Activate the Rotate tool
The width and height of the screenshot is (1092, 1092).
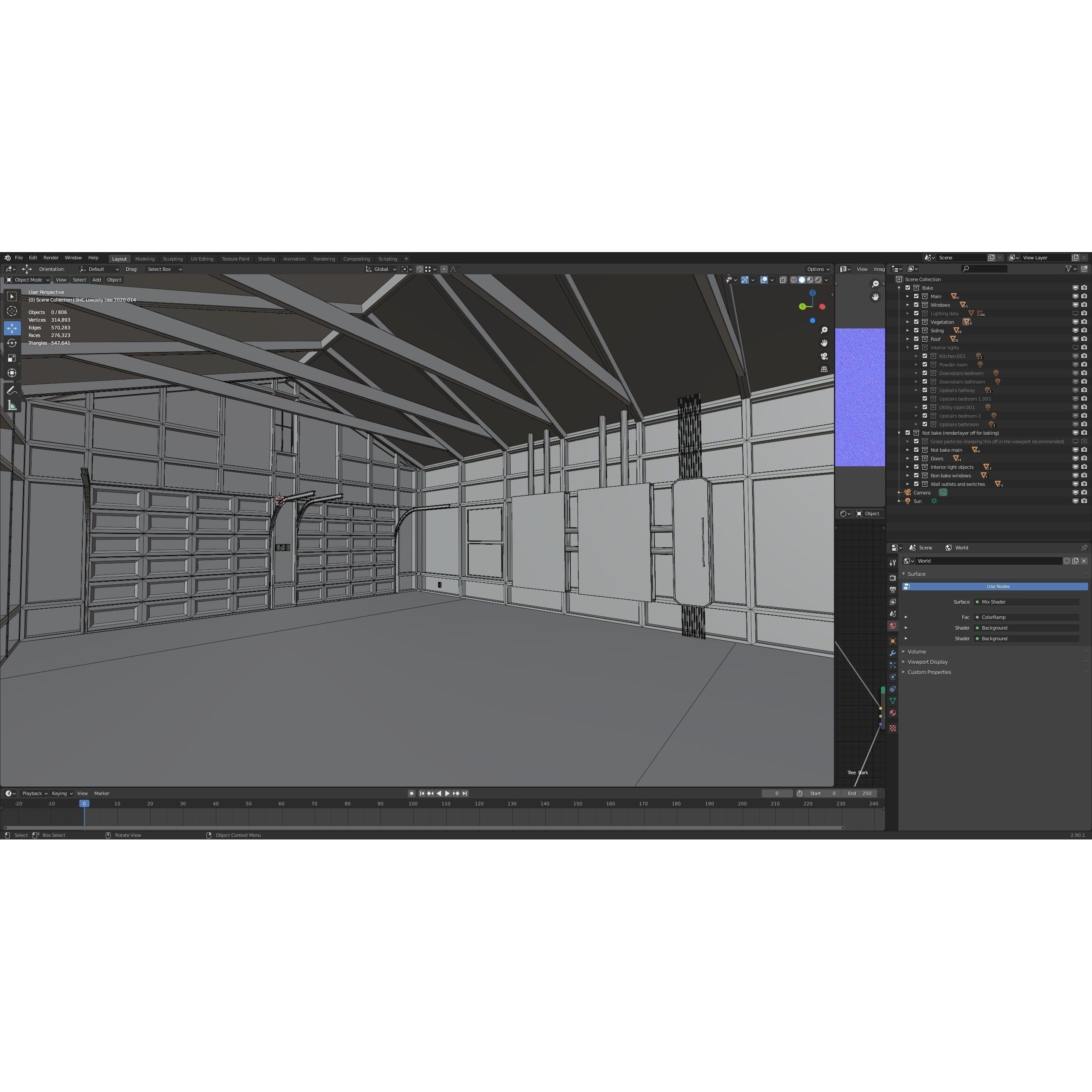coord(12,343)
